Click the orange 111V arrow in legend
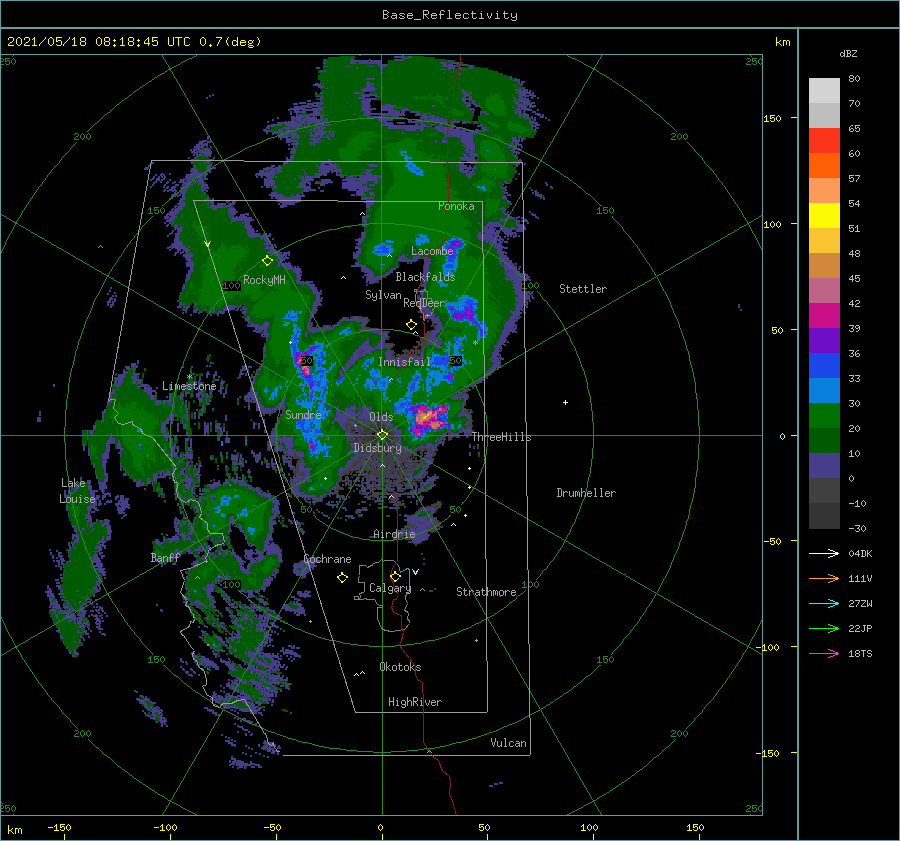900x841 pixels. click(x=824, y=578)
